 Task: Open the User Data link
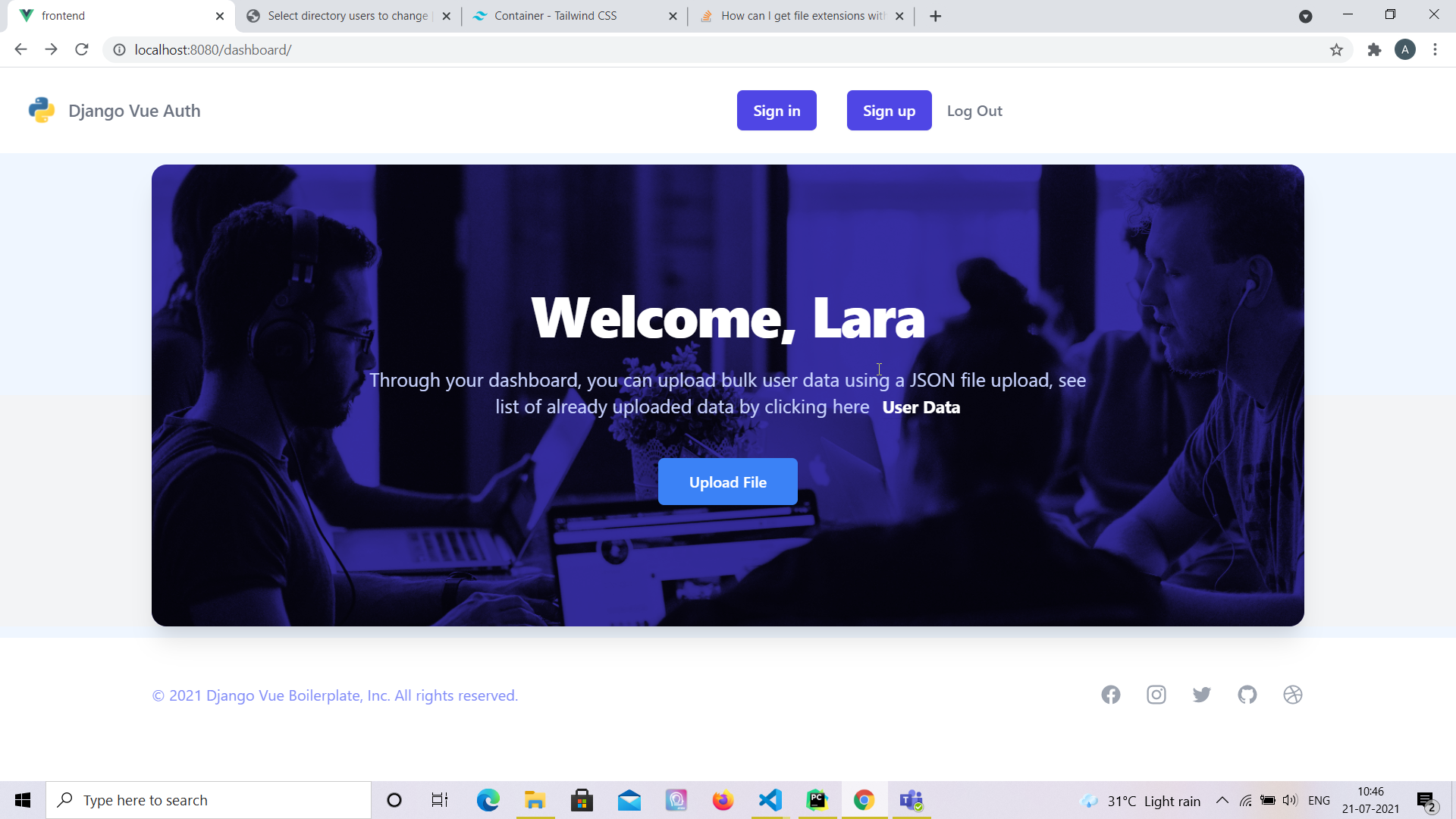tap(921, 408)
